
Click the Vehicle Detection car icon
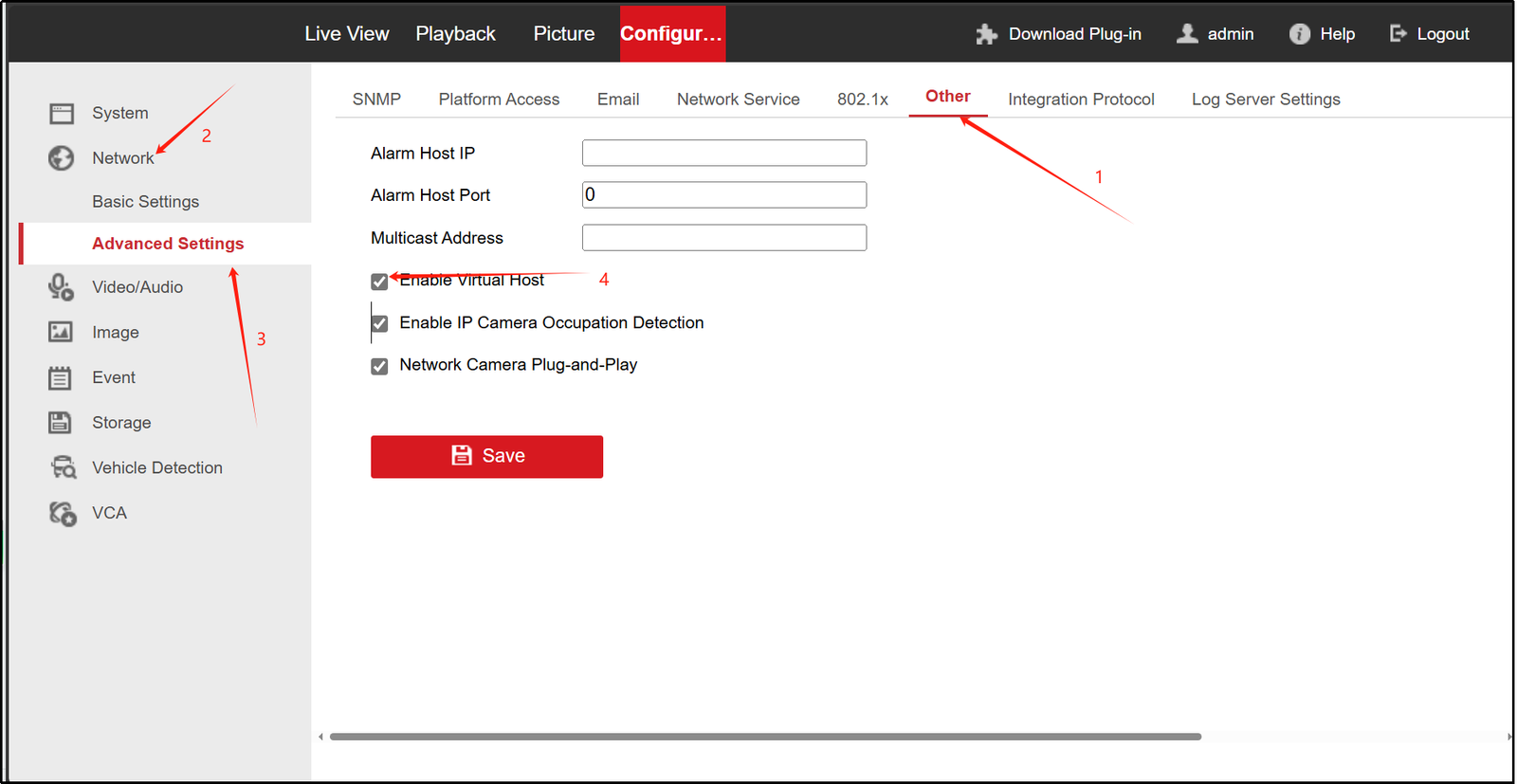coord(63,467)
